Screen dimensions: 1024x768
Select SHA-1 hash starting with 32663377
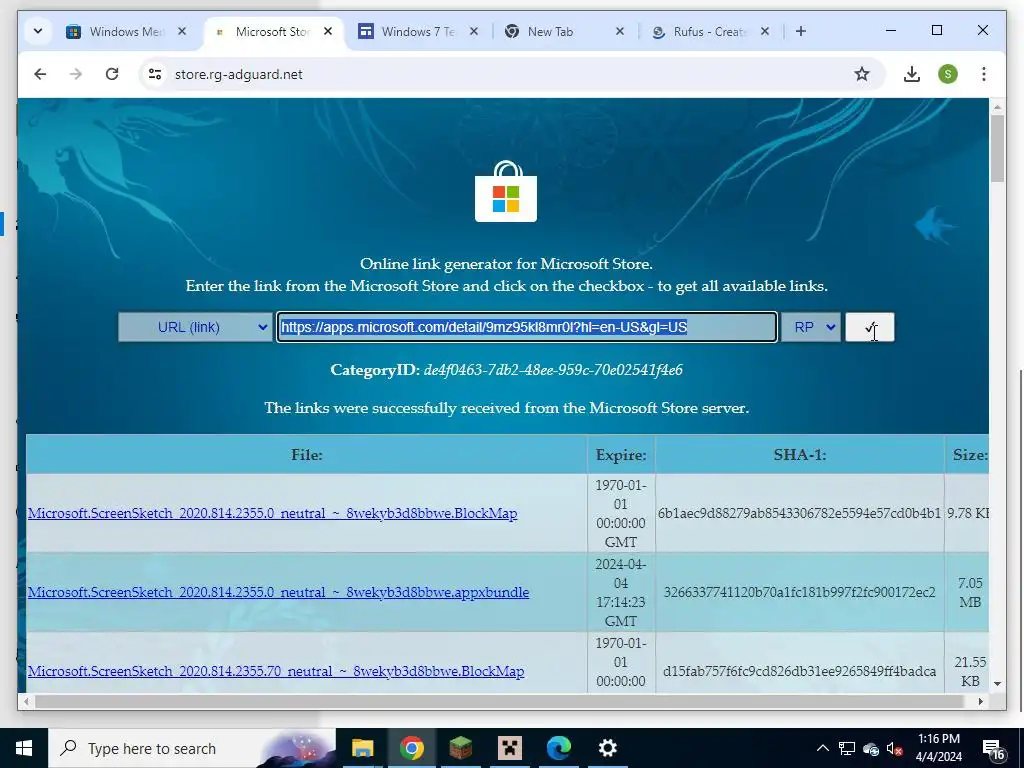coord(799,592)
